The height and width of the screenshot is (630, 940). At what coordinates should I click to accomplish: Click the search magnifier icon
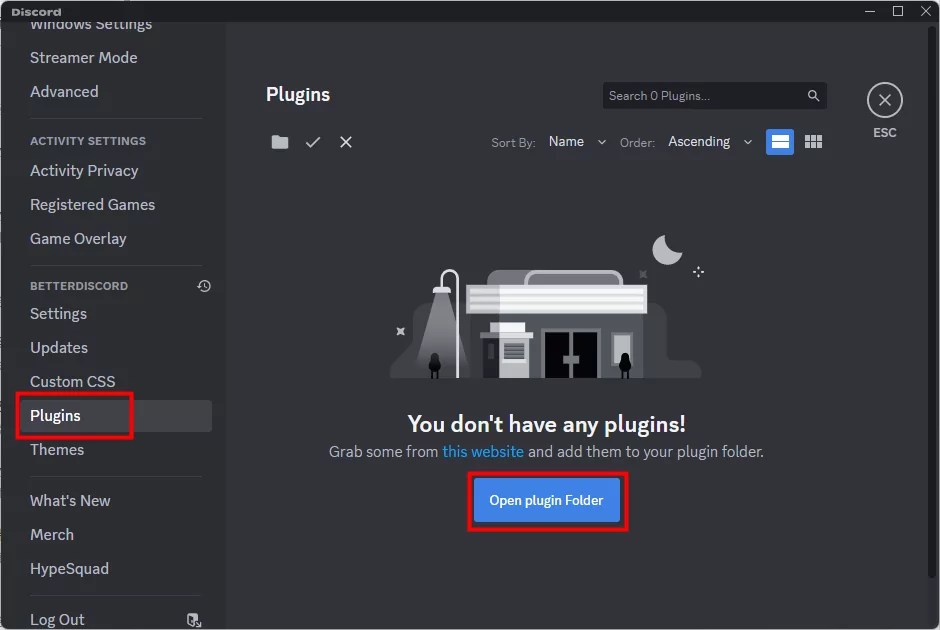click(x=812, y=95)
